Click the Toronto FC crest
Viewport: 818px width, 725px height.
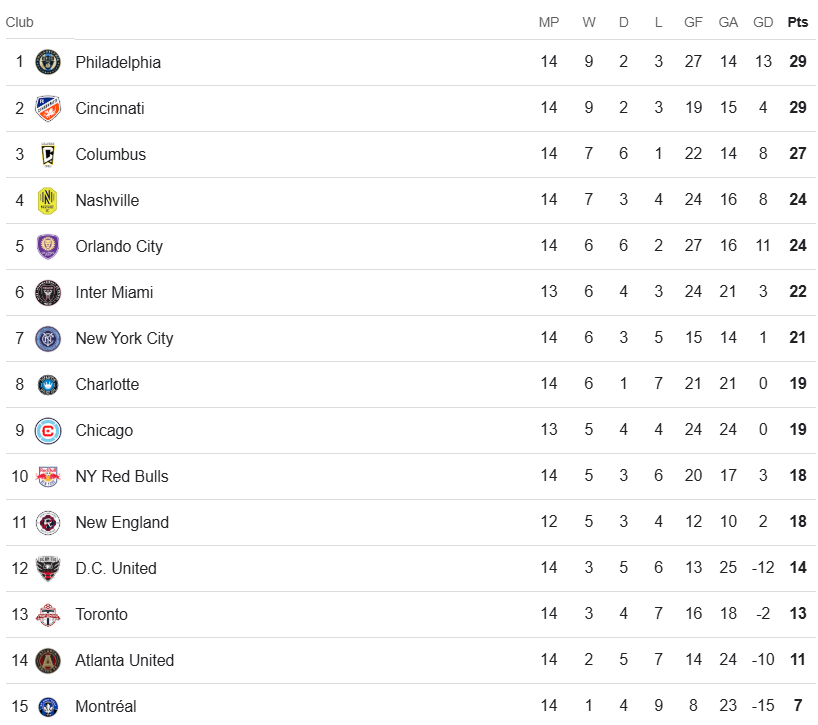(x=48, y=614)
